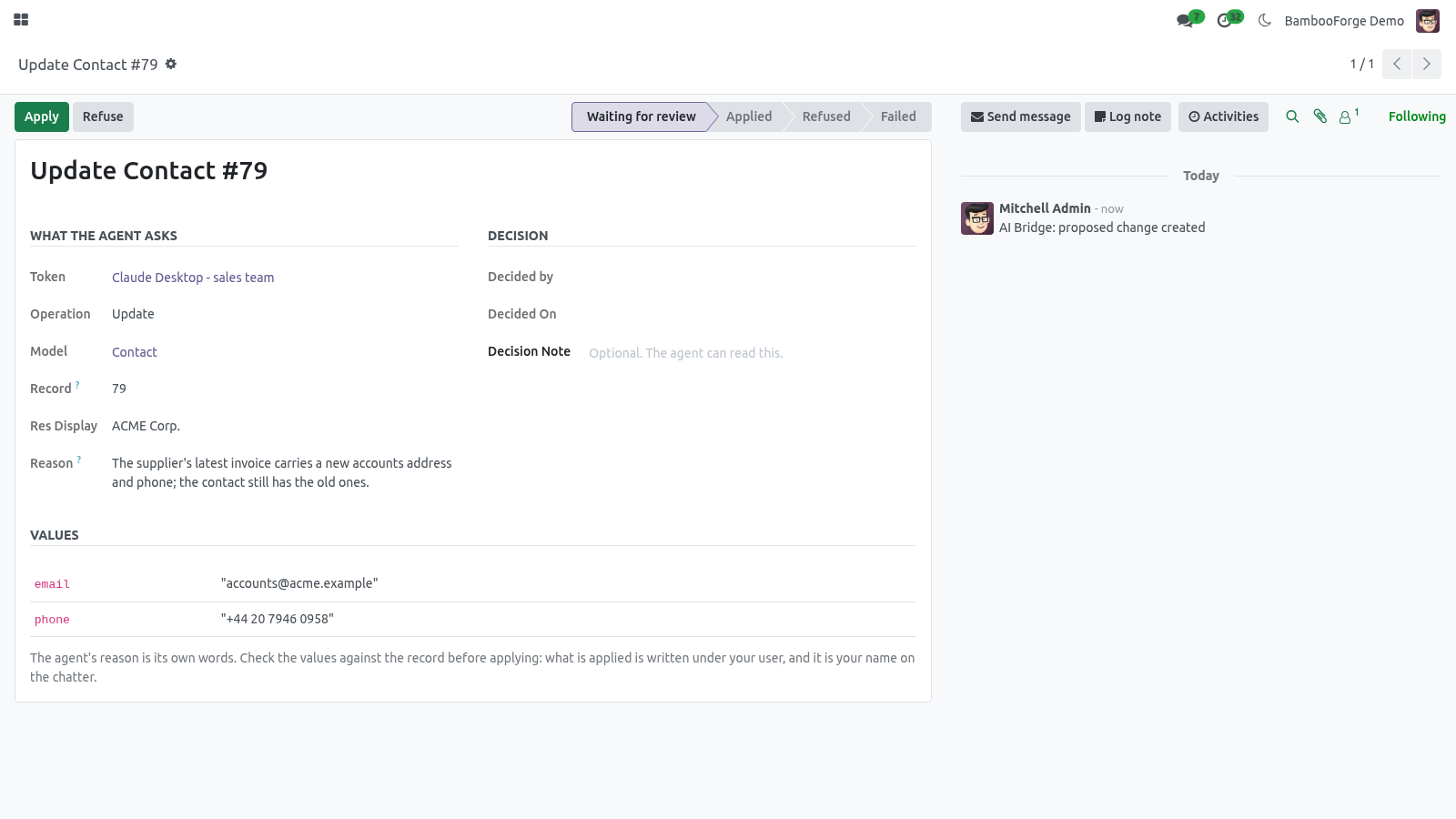Image resolution: width=1456 pixels, height=819 pixels.
Task: Click the Operation value Update
Action: (x=133, y=314)
